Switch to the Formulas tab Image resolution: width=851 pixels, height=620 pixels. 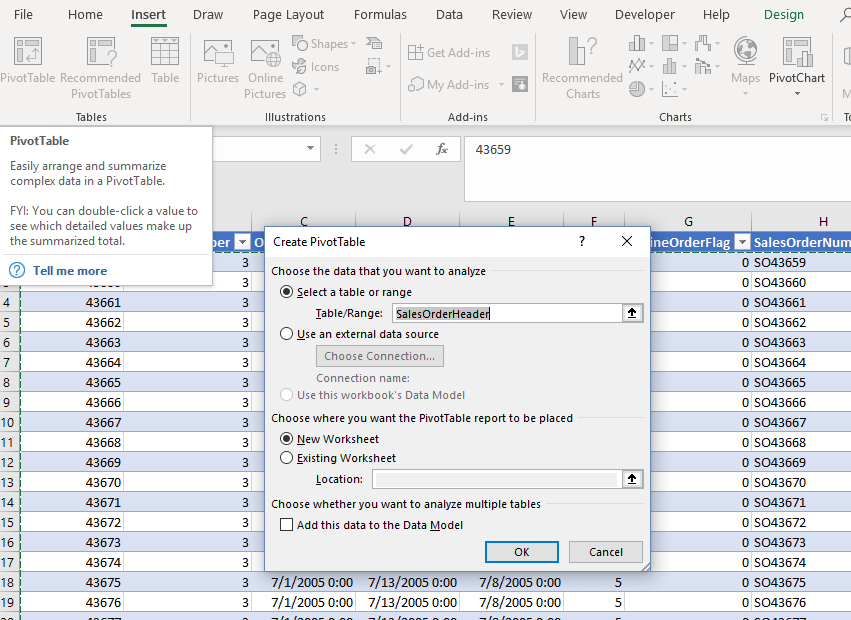pos(380,15)
